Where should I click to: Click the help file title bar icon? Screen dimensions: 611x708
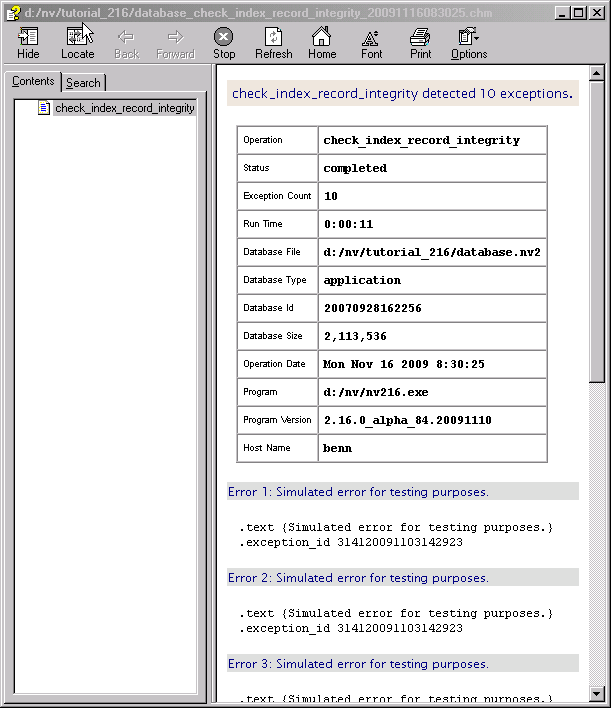(13, 13)
